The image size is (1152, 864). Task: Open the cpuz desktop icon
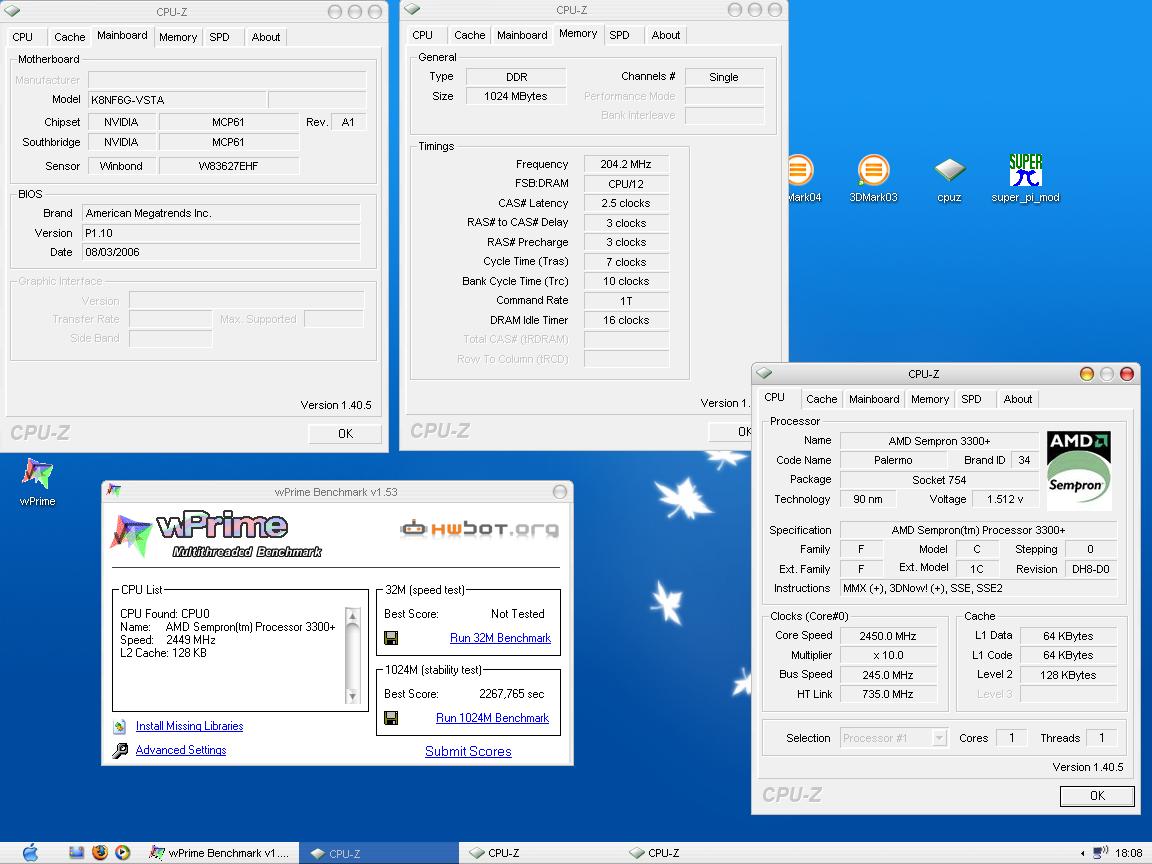point(949,170)
